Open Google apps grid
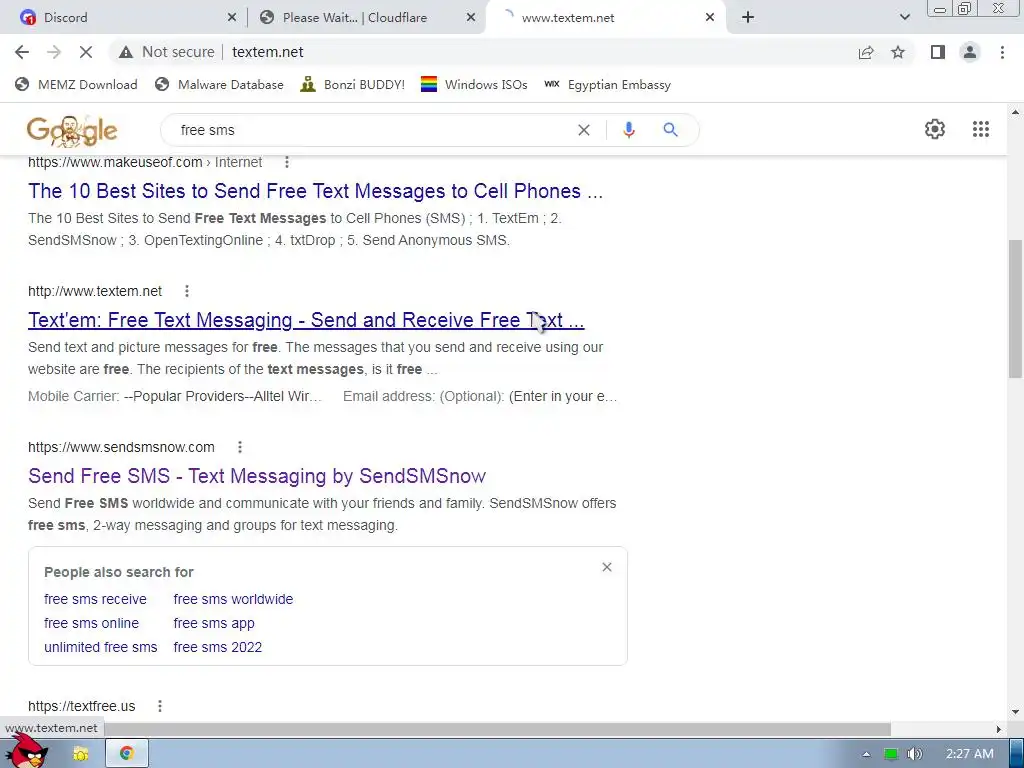This screenshot has width=1024, height=768. pyautogui.click(x=980, y=129)
